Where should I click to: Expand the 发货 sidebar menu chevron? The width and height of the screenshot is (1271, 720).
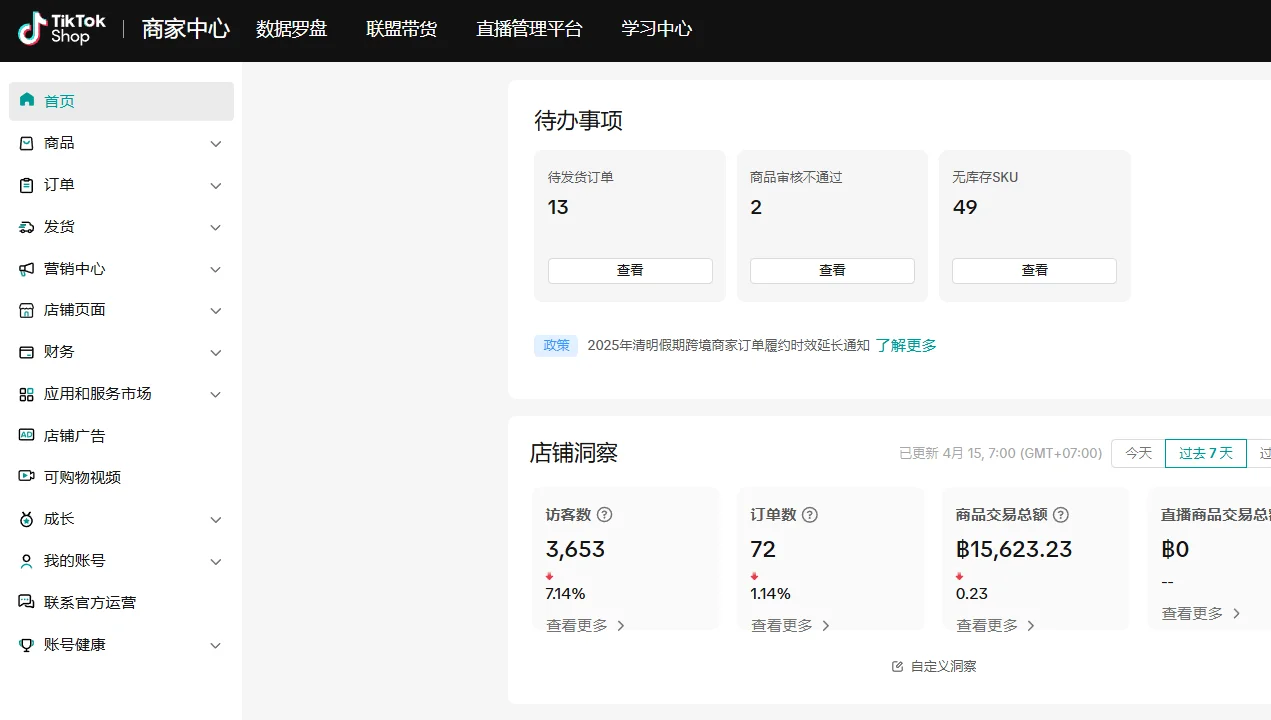pos(216,228)
